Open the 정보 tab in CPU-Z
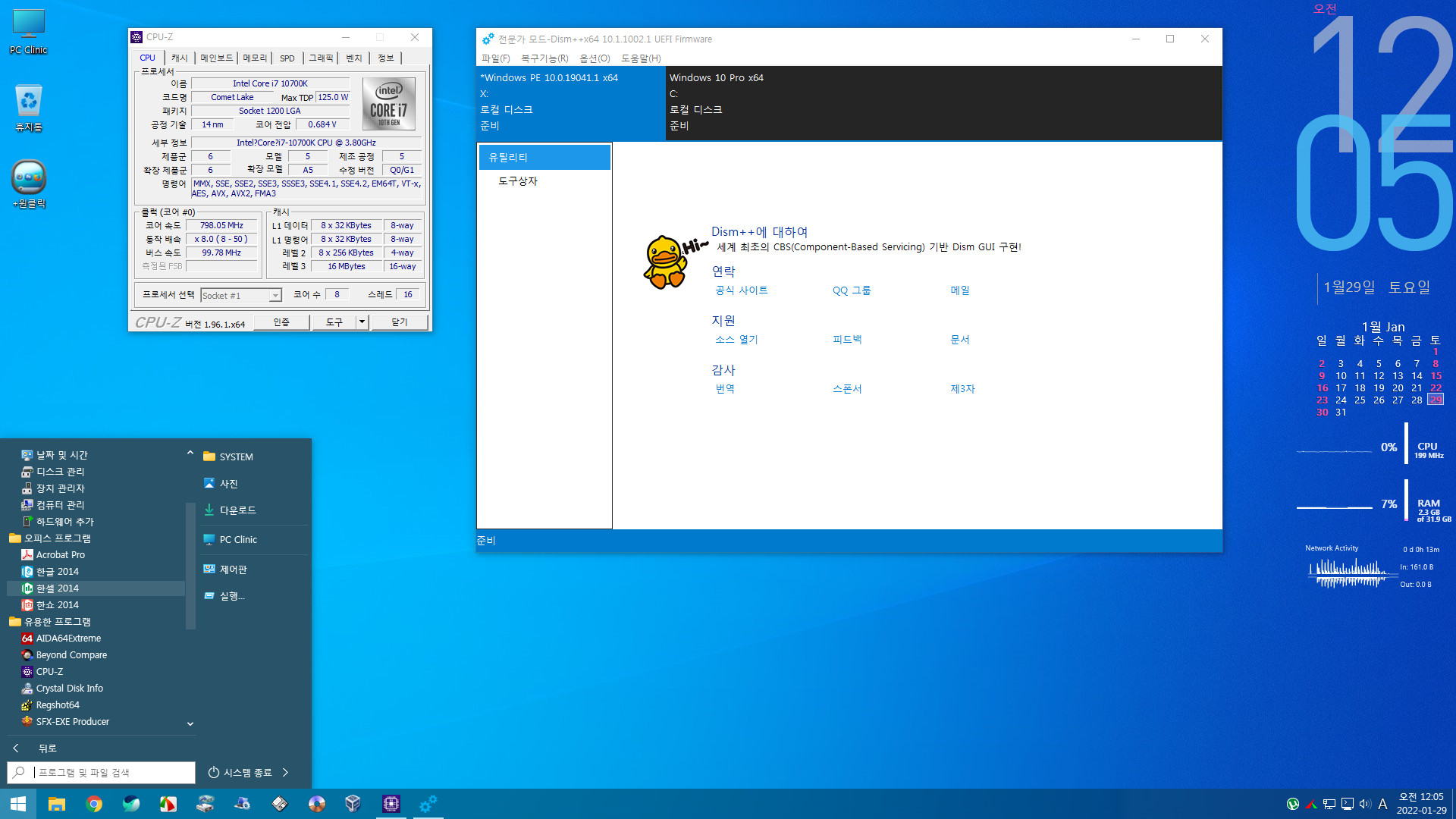The width and height of the screenshot is (1456, 819). [x=386, y=58]
